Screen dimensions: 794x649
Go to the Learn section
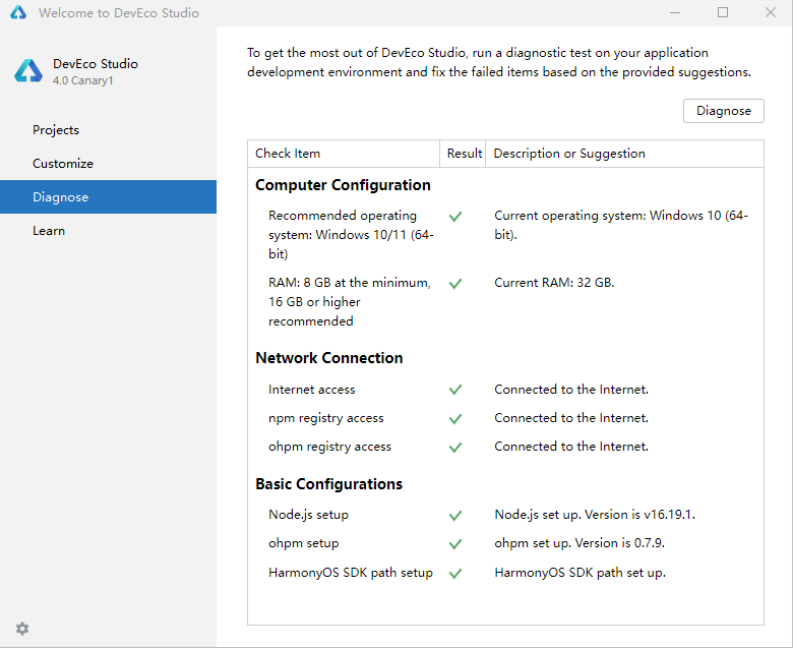(108, 231)
